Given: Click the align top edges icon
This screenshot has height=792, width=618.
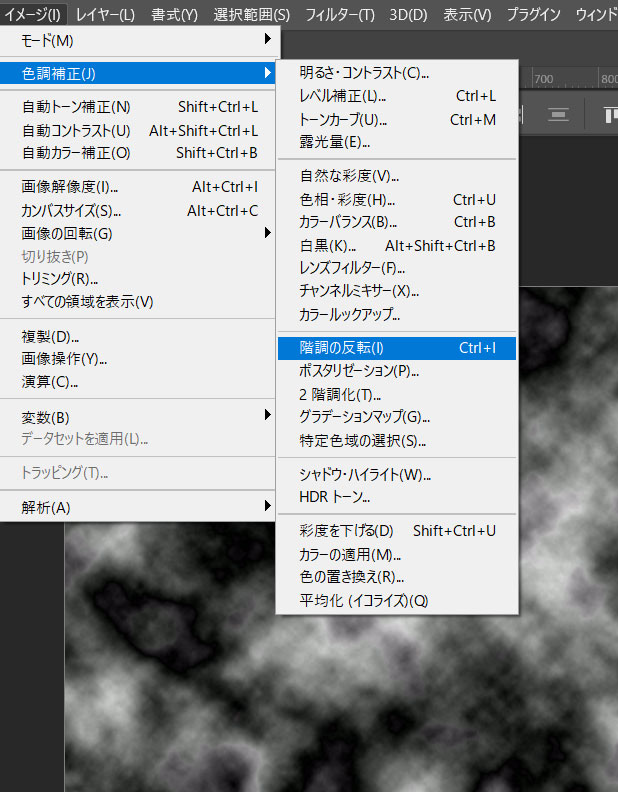Looking at the screenshot, I should pos(609,115).
